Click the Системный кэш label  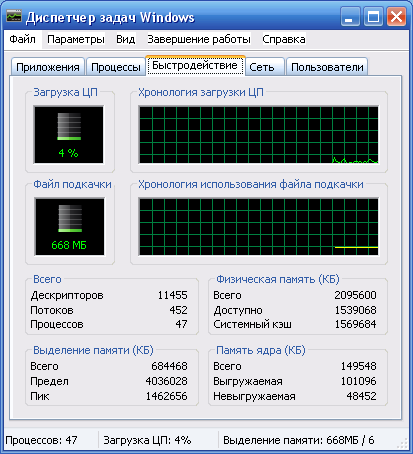pos(252,324)
